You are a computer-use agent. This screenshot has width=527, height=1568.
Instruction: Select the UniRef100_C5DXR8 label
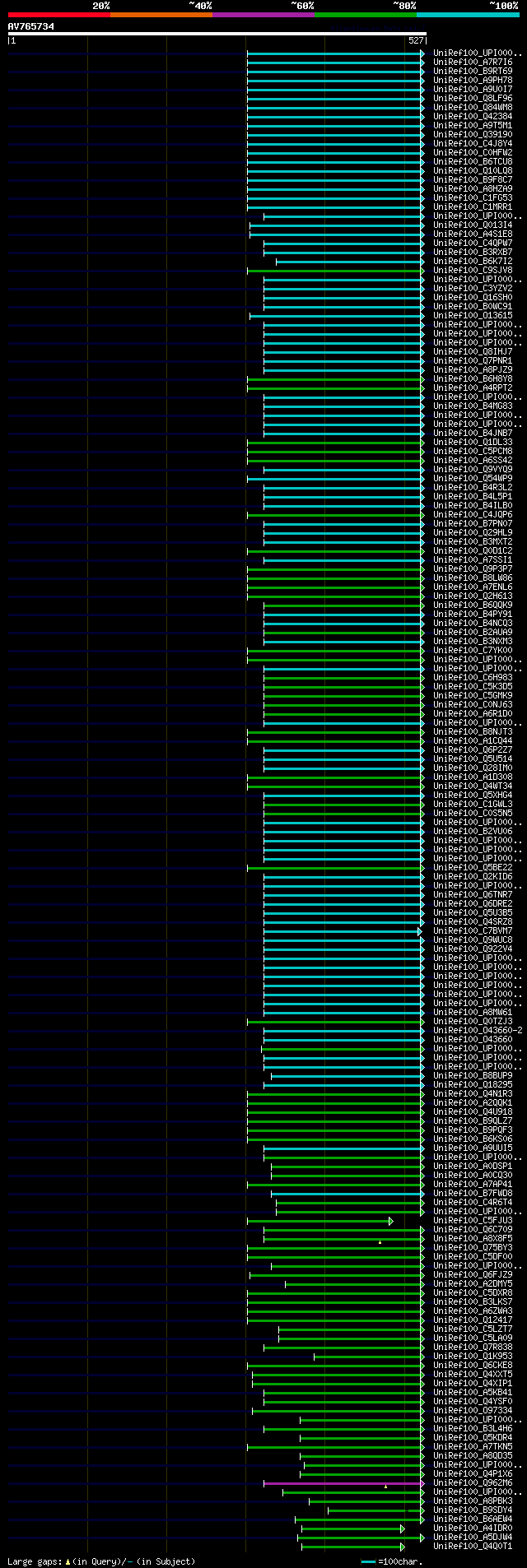pos(473,1292)
